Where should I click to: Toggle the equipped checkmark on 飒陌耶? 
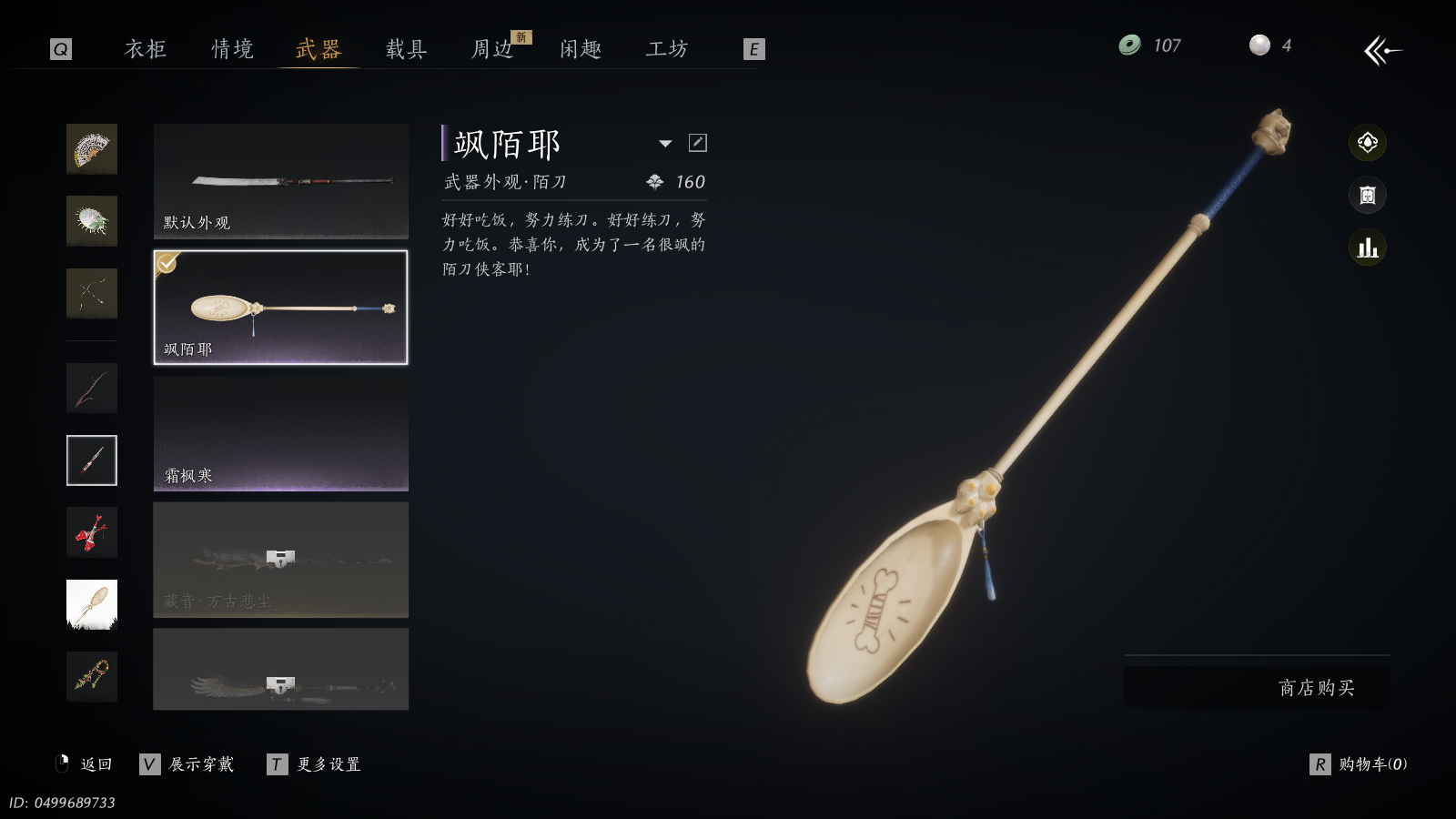pos(167,263)
